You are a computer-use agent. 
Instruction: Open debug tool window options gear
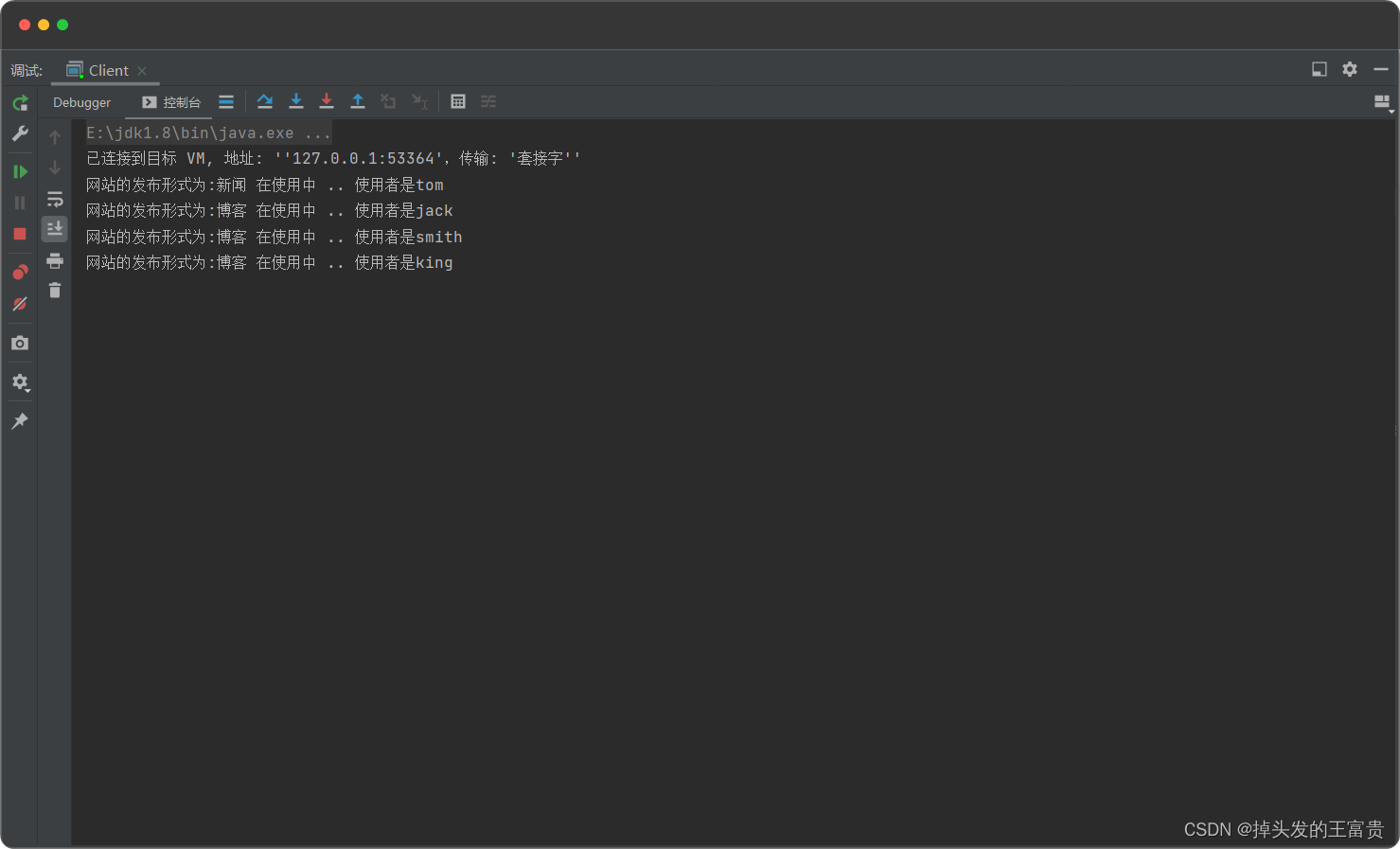pos(1350,69)
